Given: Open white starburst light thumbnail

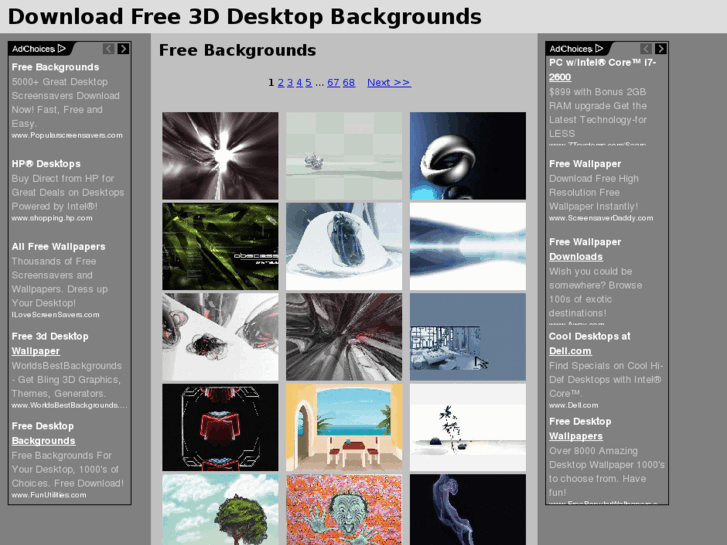Looking at the screenshot, I should (220, 155).
